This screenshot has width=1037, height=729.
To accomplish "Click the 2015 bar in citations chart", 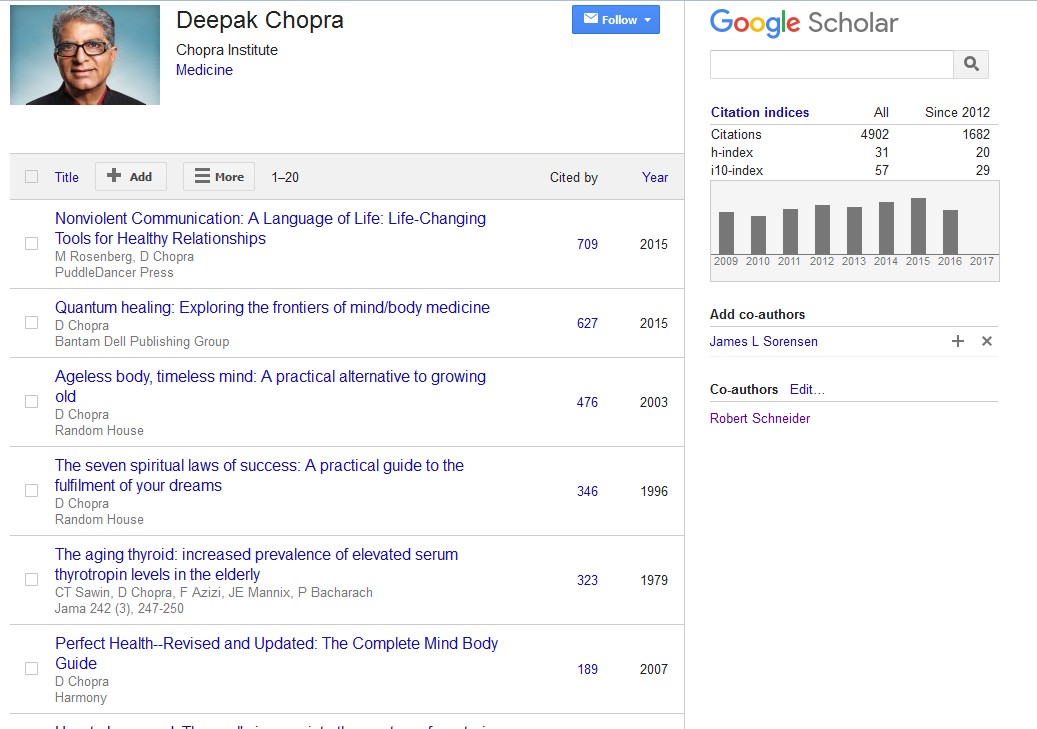I will click(x=918, y=226).
